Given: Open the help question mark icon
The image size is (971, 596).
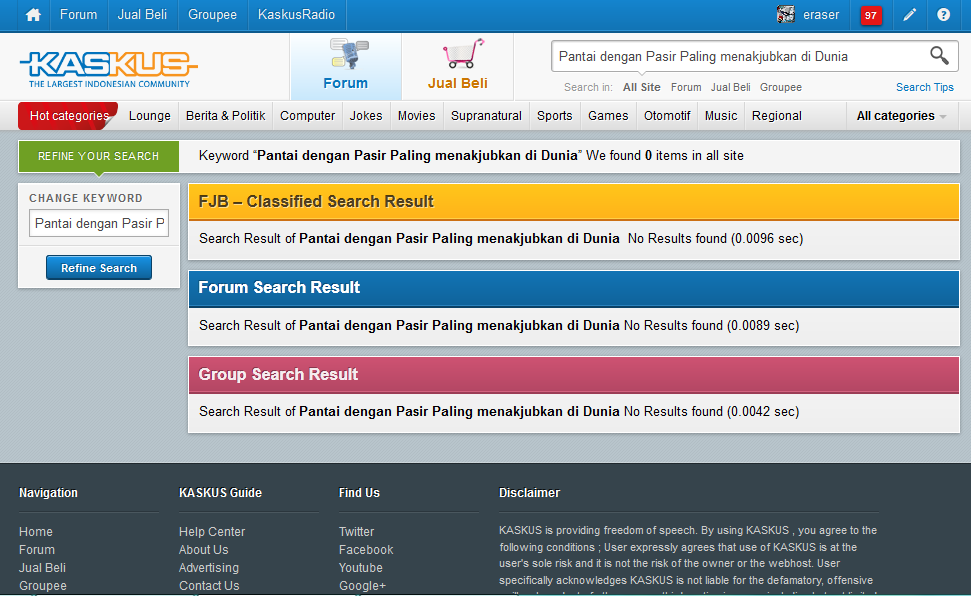Looking at the screenshot, I should pos(943,15).
